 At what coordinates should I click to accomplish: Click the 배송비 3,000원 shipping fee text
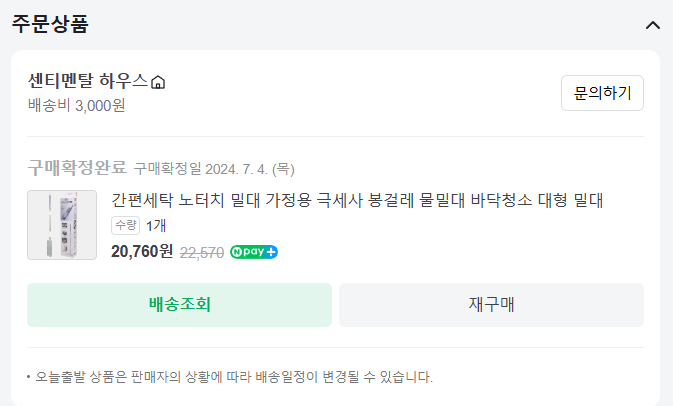[77, 105]
